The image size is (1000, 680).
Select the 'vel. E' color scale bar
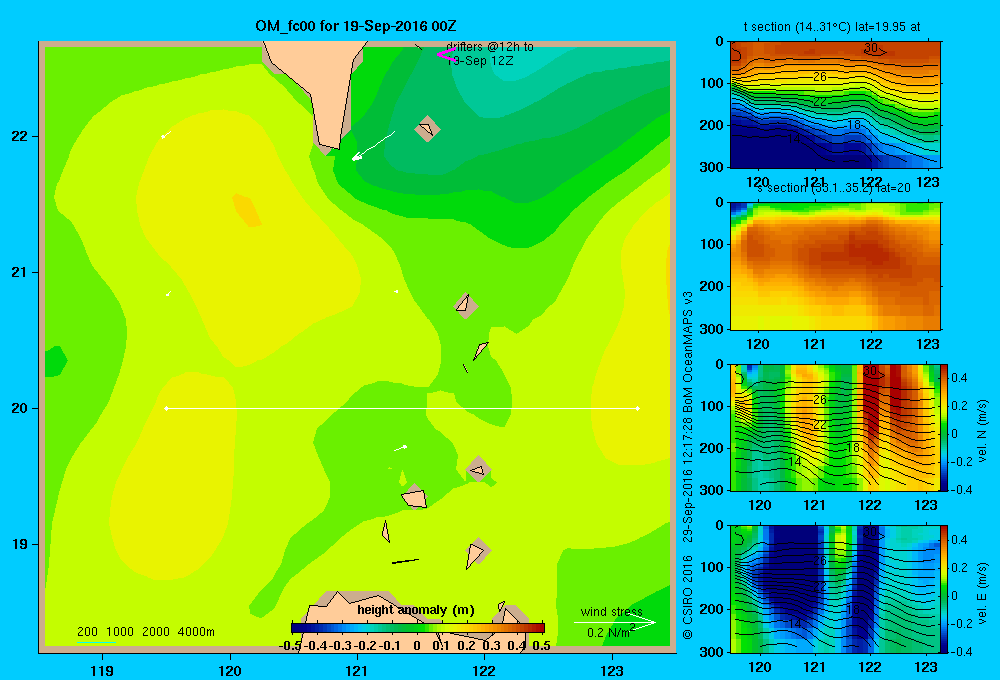tap(945, 589)
